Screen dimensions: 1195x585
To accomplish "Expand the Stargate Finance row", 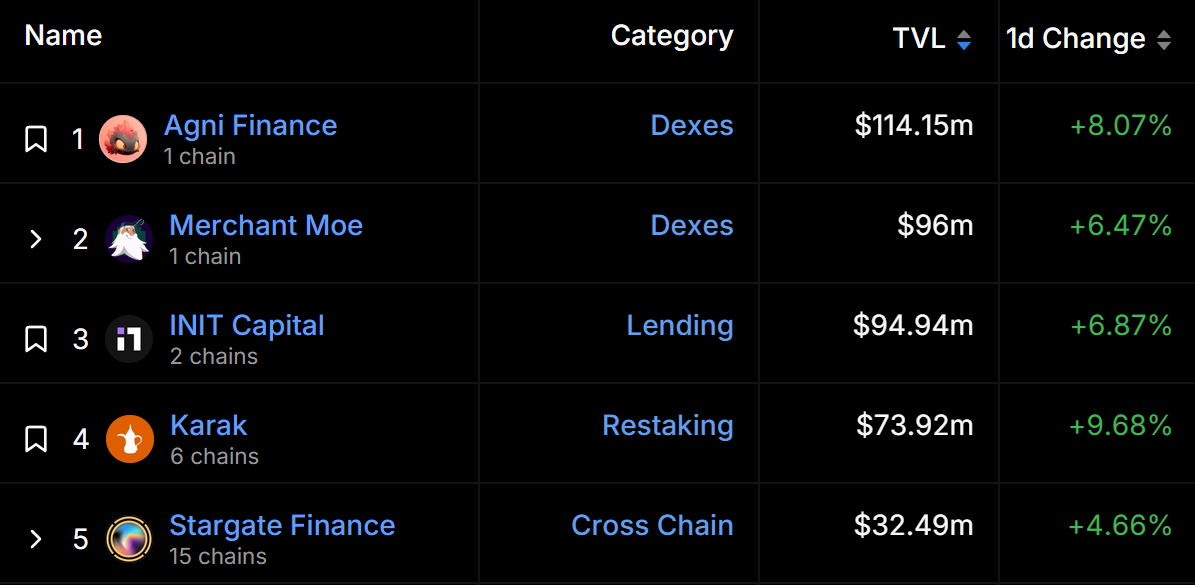I will click(x=35, y=539).
